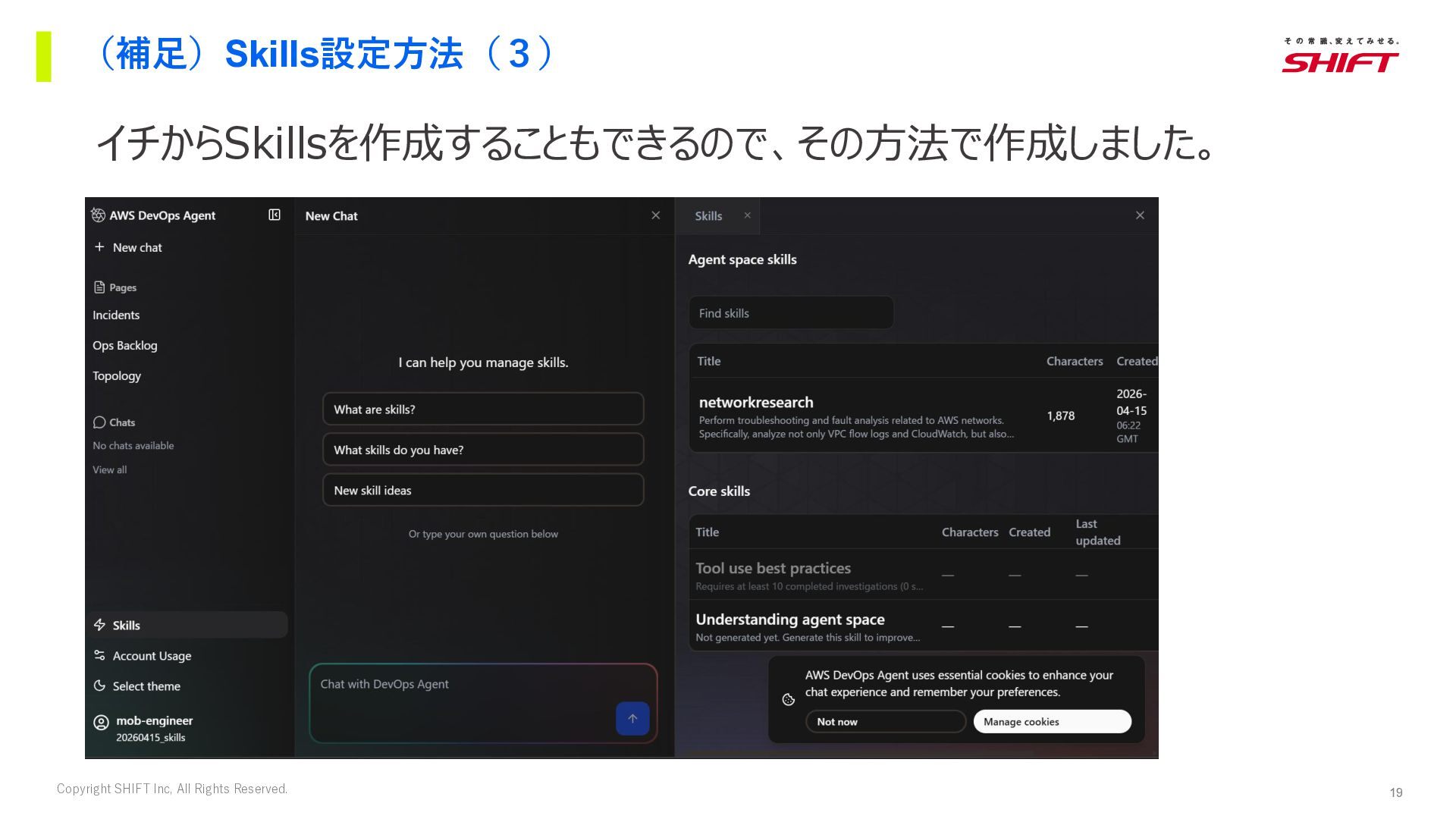Image resolution: width=1456 pixels, height=819 pixels.
Task: Click Manage cookies button
Action: [1052, 722]
